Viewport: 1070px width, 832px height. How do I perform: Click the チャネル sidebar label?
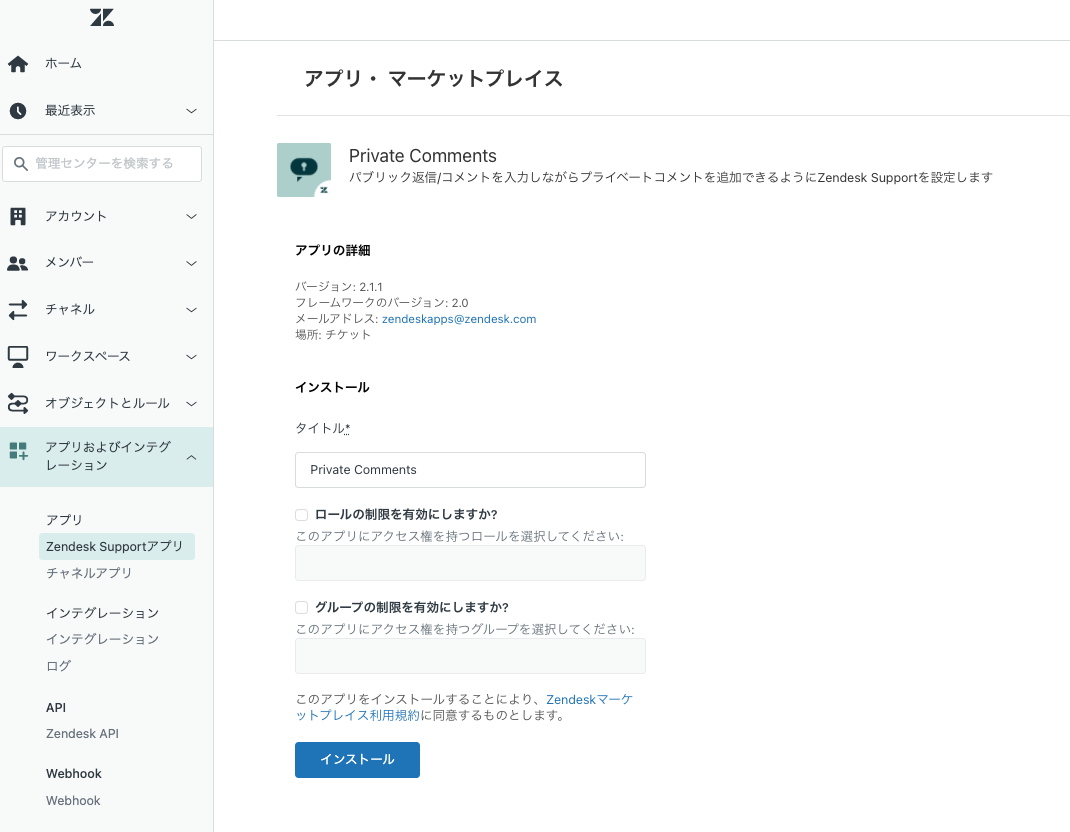point(70,309)
